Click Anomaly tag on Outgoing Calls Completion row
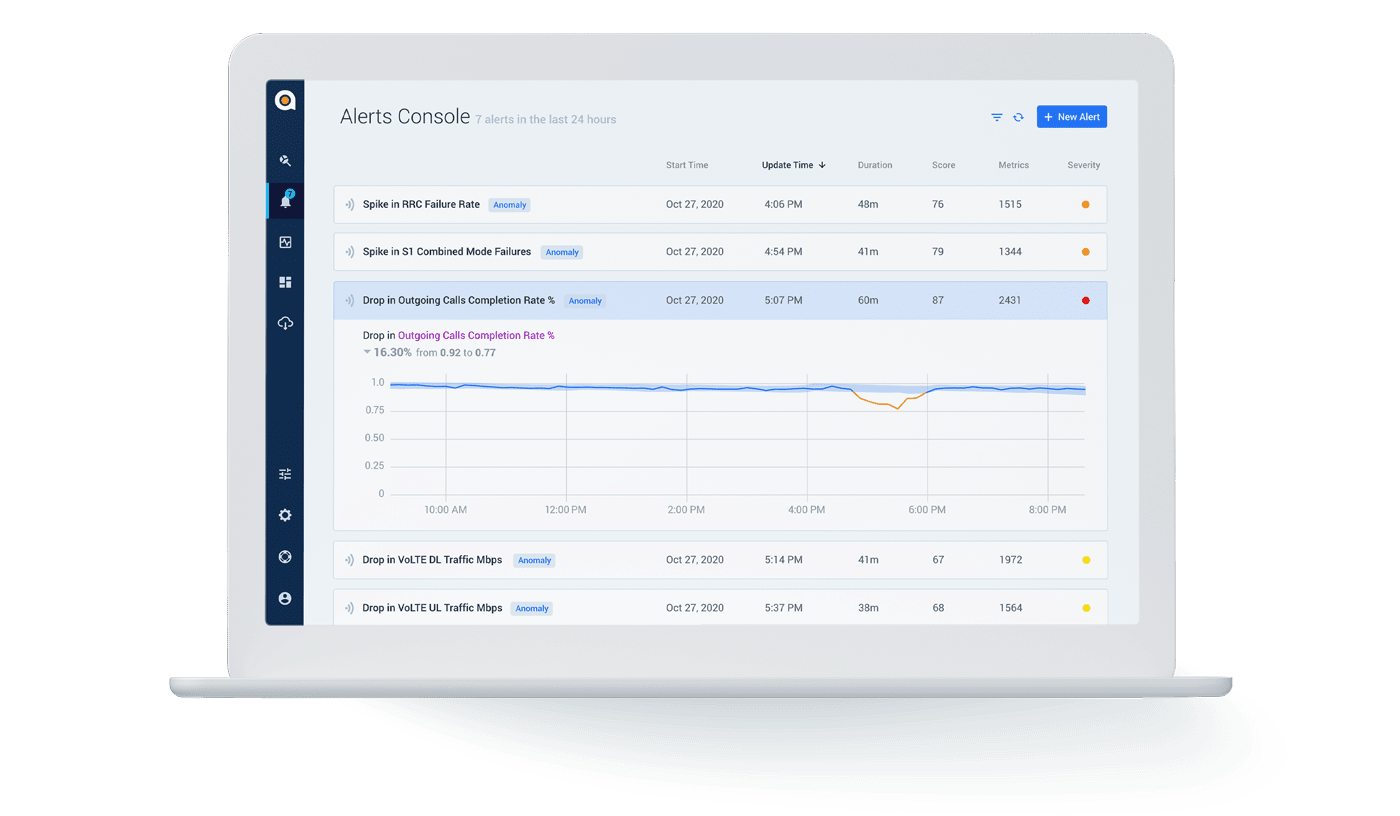 click(x=585, y=301)
